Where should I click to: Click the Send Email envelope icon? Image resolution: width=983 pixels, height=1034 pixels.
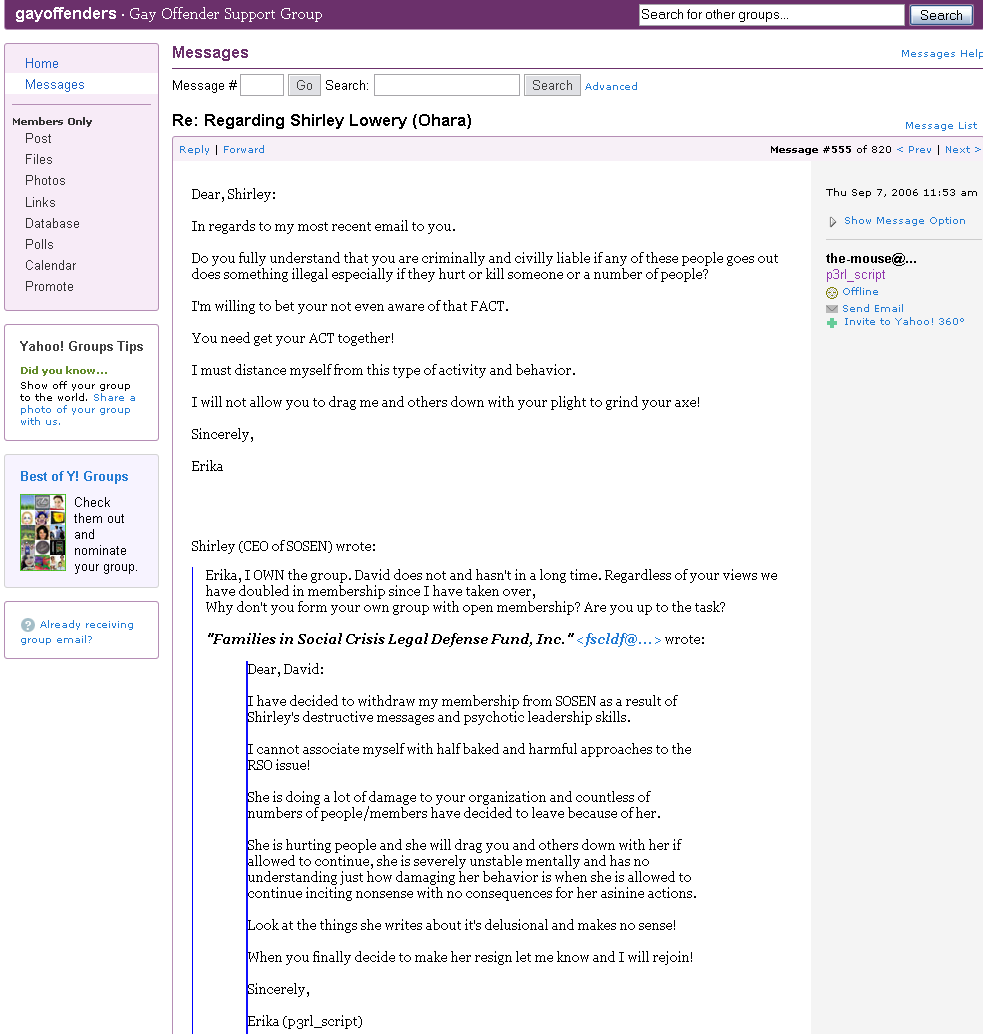point(832,309)
